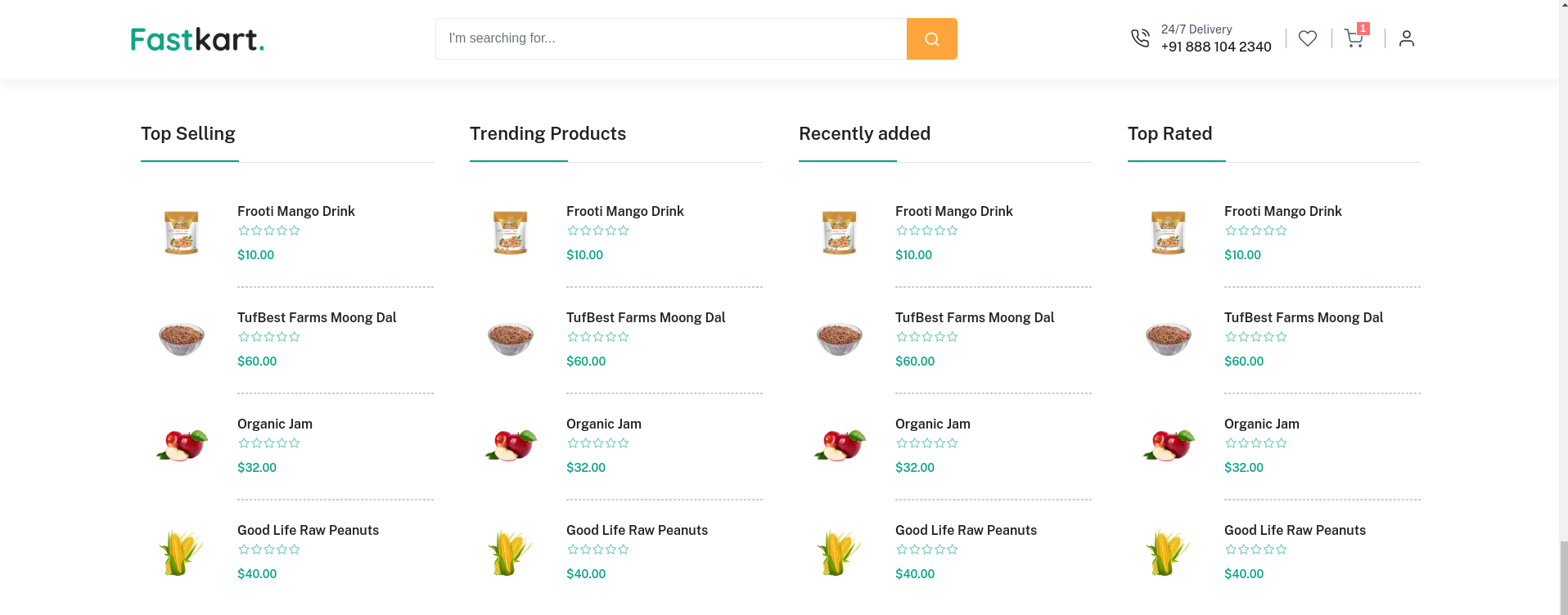Click Moong Dal bowl image in Recently added
The width and height of the screenshot is (1568, 615).
pos(840,339)
